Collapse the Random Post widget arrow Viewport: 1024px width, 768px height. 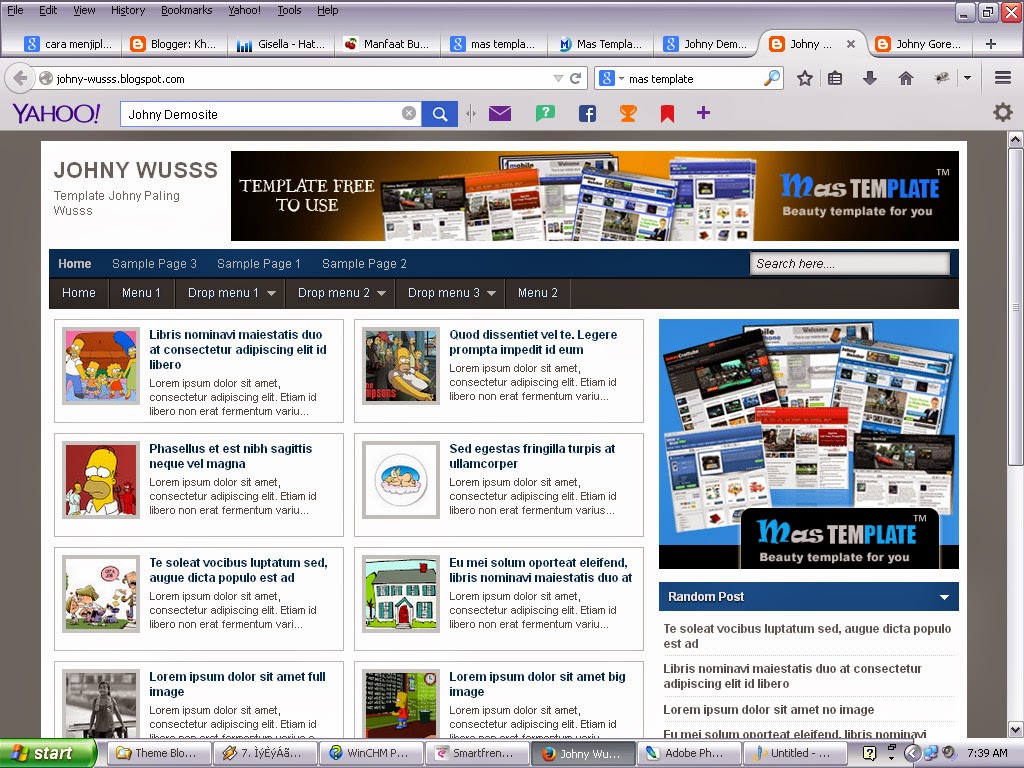(944, 597)
